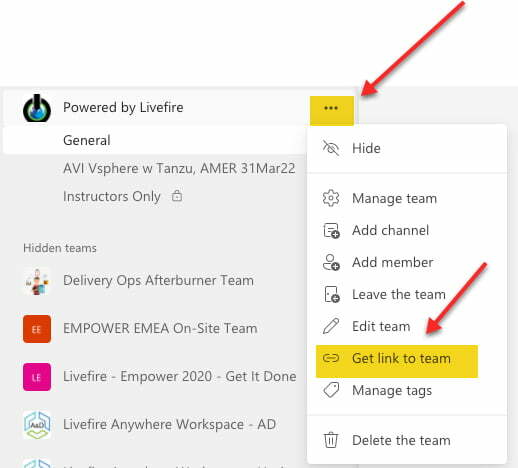The width and height of the screenshot is (518, 468).
Task: Choose Delete the team
Action: 407,440
